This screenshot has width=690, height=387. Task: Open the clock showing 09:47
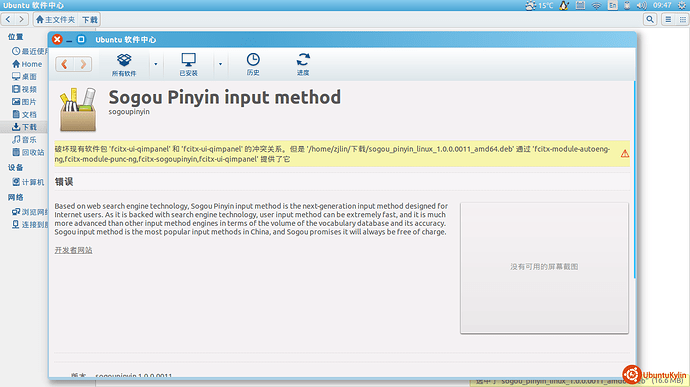tap(662, 5)
